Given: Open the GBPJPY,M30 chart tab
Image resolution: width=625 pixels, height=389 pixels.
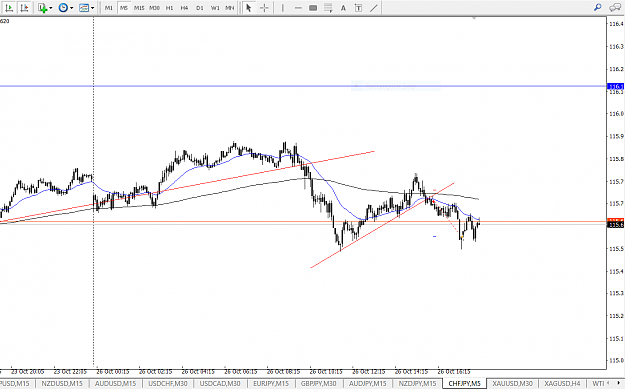Looking at the screenshot, I should [x=318, y=383].
